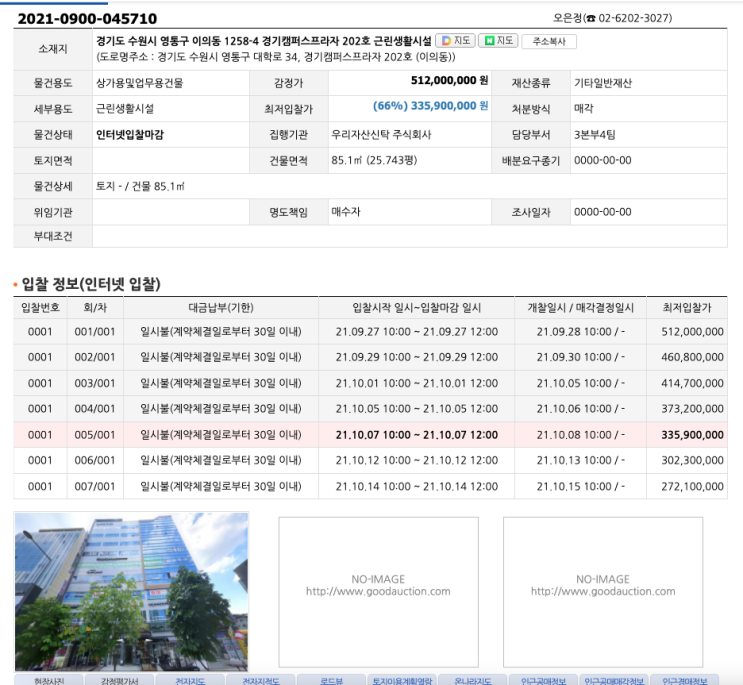Click the 입찰 정보(인터넷 입찰) section heading

pyautogui.click(x=91, y=284)
